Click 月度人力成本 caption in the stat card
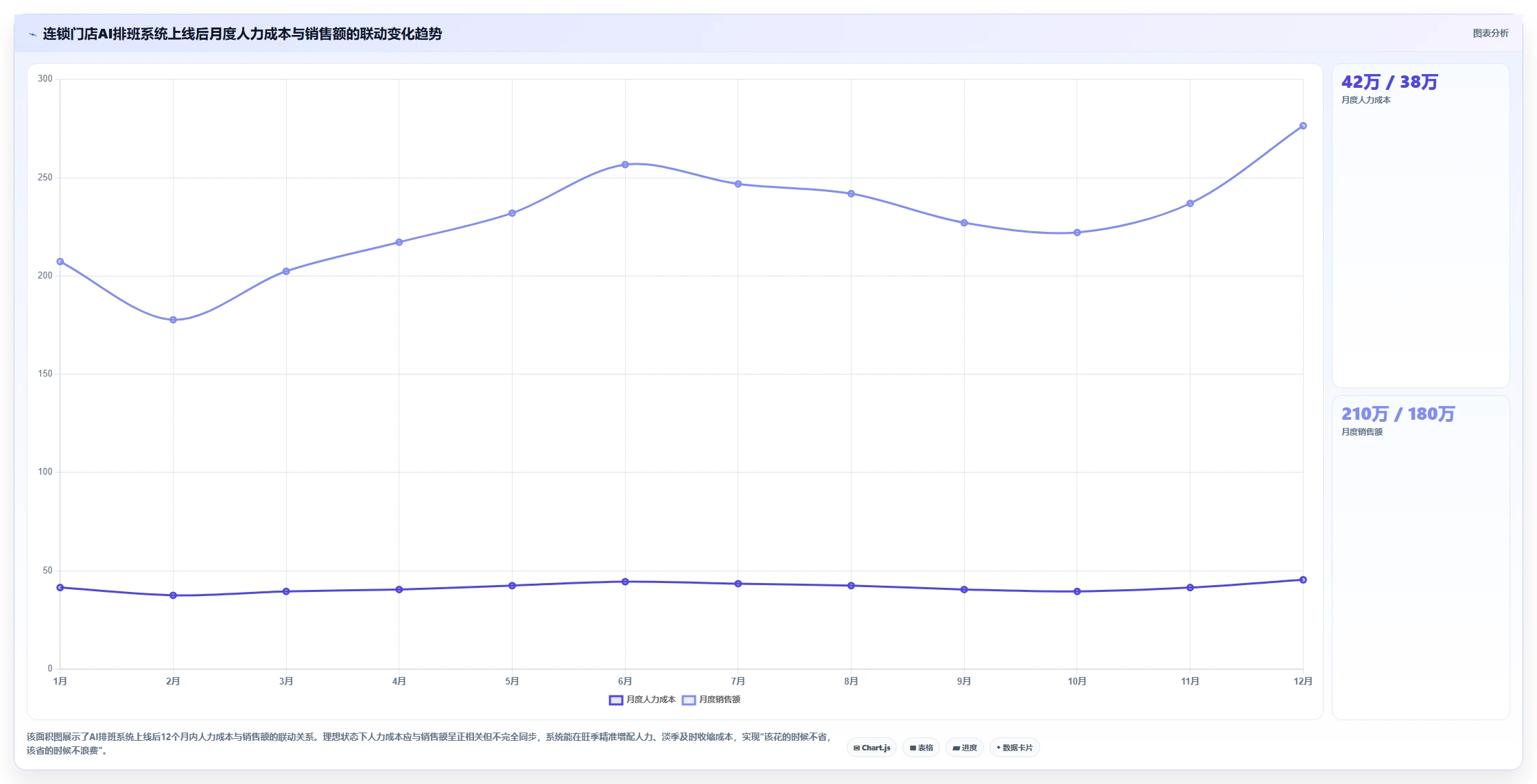Image resolution: width=1537 pixels, height=784 pixels. click(1366, 100)
